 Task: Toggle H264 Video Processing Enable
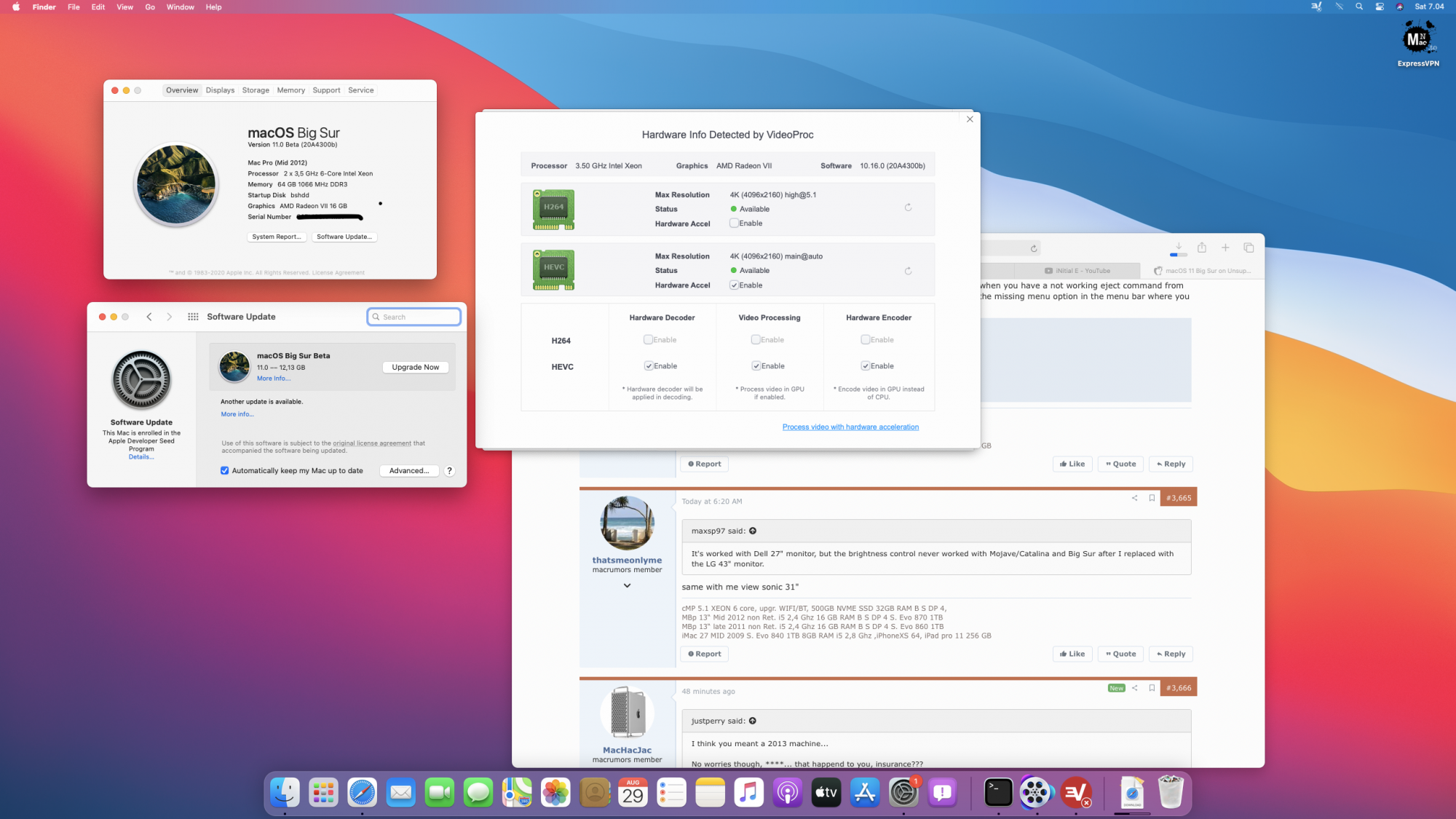pyautogui.click(x=756, y=340)
